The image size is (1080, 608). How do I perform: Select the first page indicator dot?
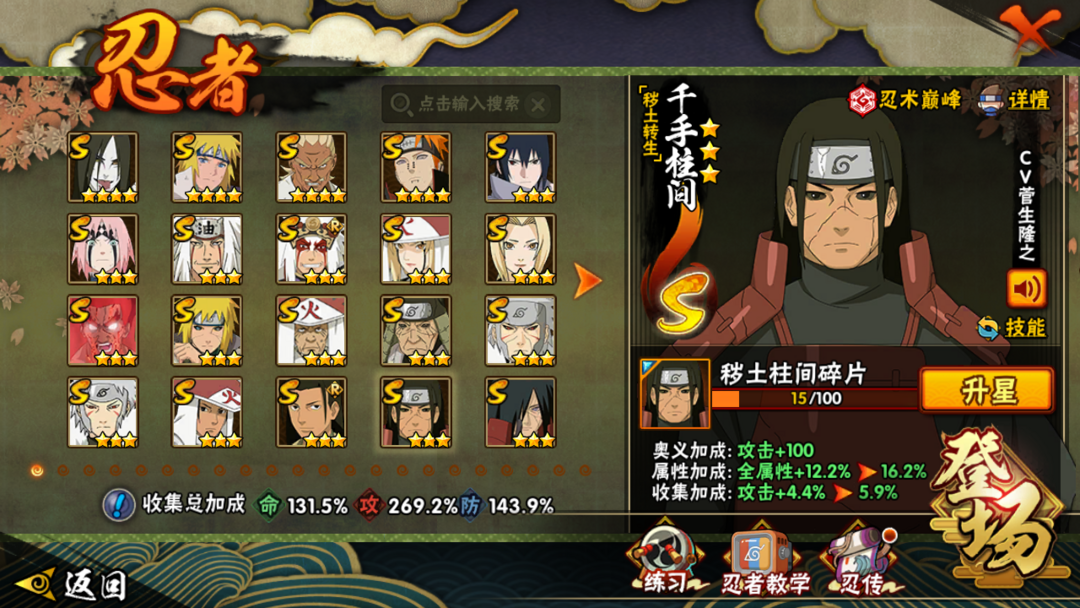click(x=37, y=470)
